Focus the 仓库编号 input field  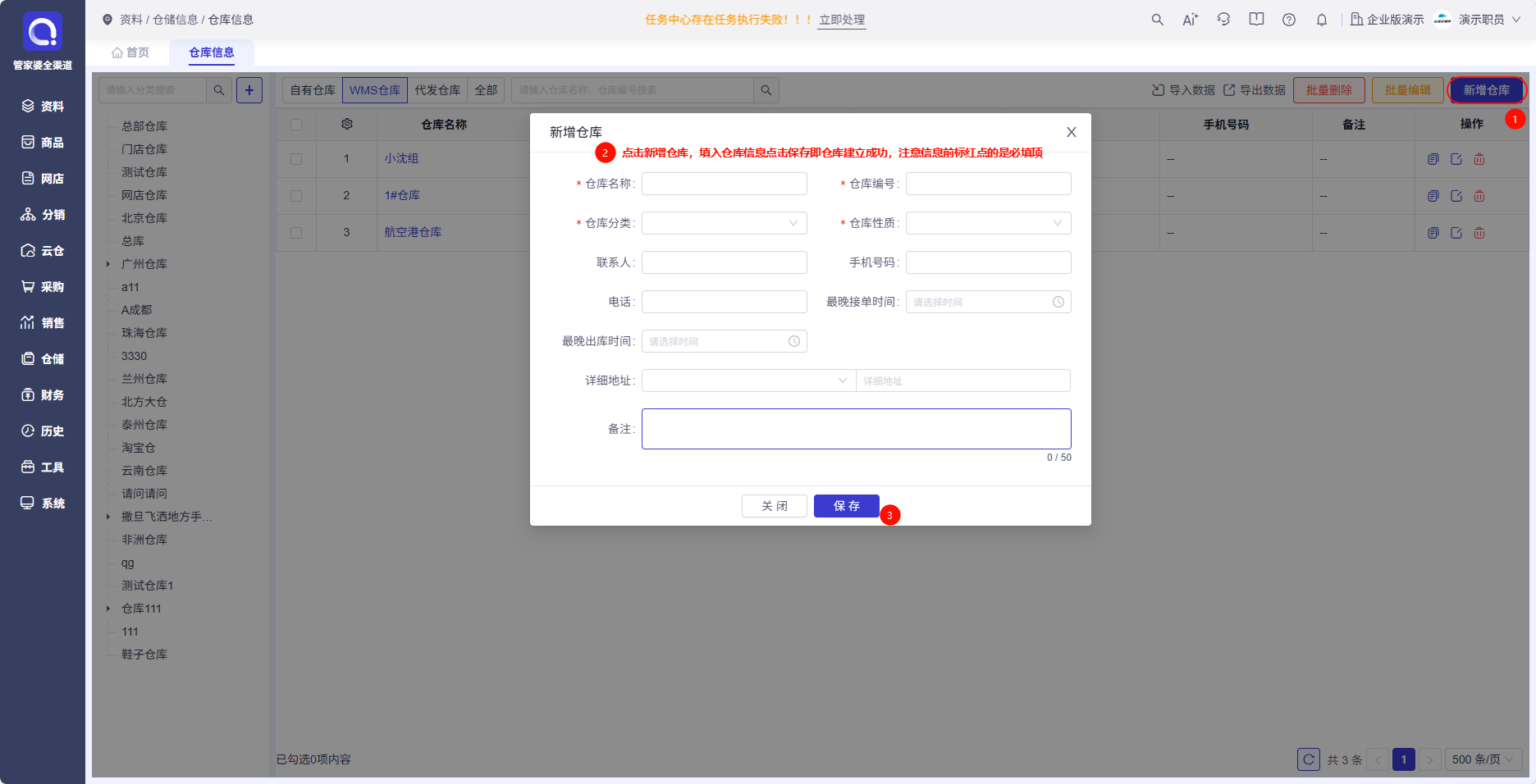point(989,184)
